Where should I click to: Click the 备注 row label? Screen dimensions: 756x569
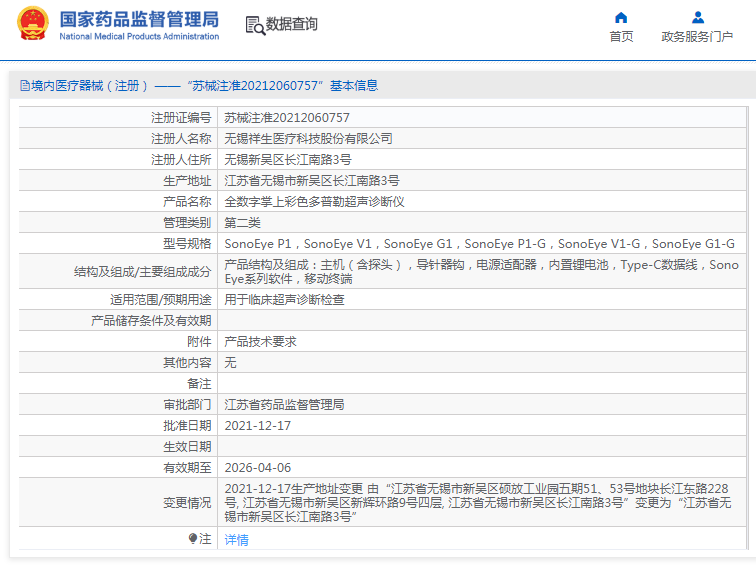199,384
